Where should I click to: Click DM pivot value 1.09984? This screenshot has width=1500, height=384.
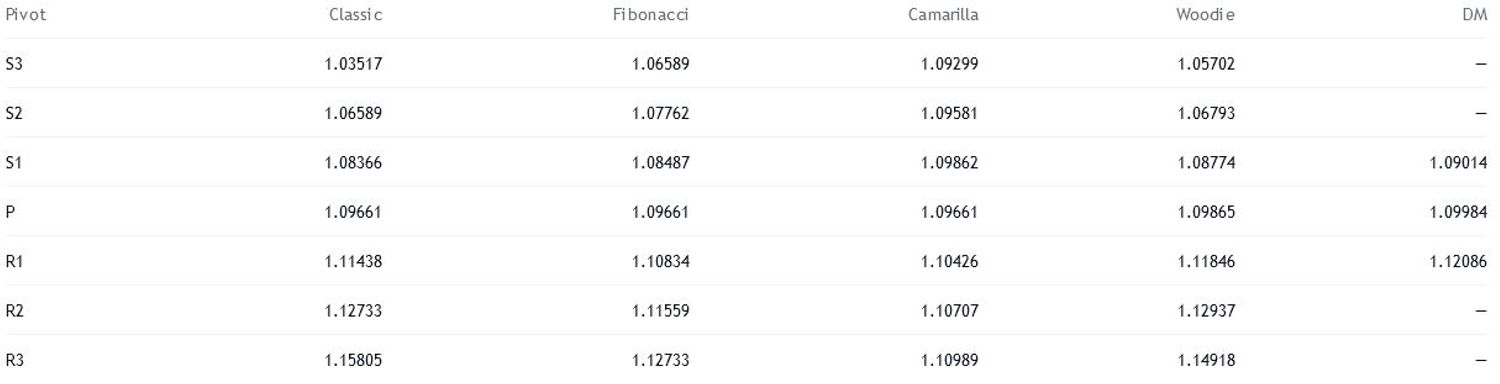point(1459,212)
